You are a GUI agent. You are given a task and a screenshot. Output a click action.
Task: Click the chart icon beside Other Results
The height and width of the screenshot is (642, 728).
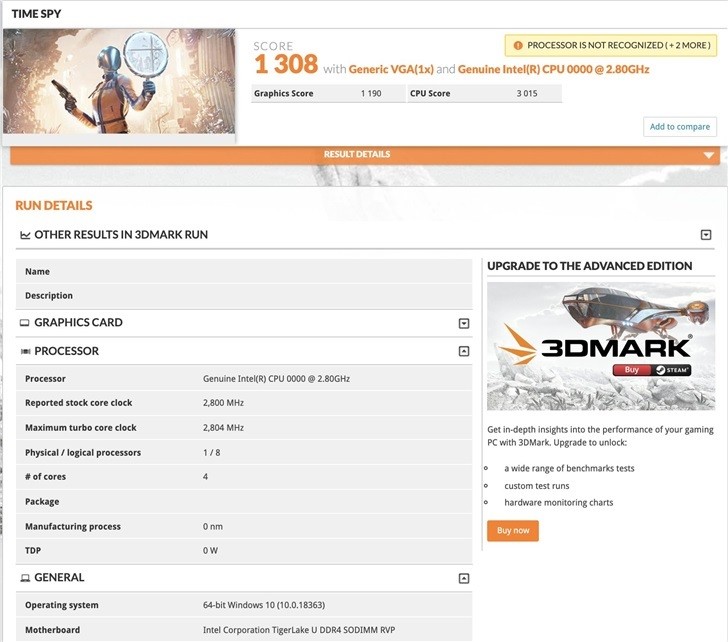point(25,235)
